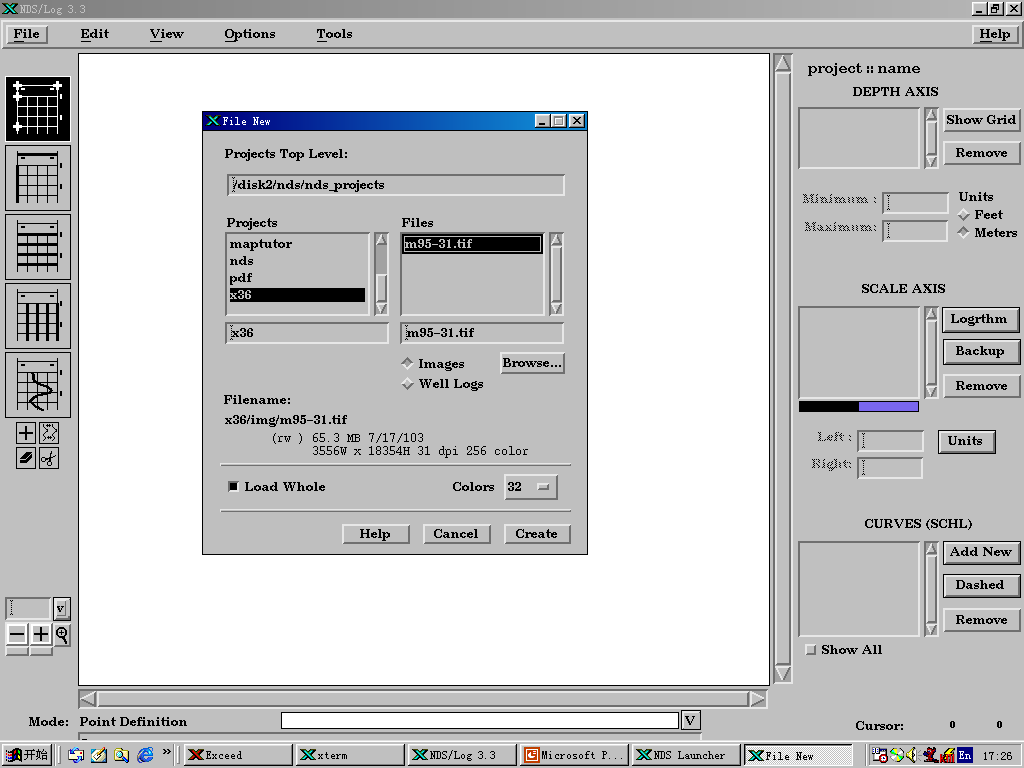The image size is (1024, 768).
Task: Expand the Mode bar dropdown arrow
Action: [x=690, y=720]
